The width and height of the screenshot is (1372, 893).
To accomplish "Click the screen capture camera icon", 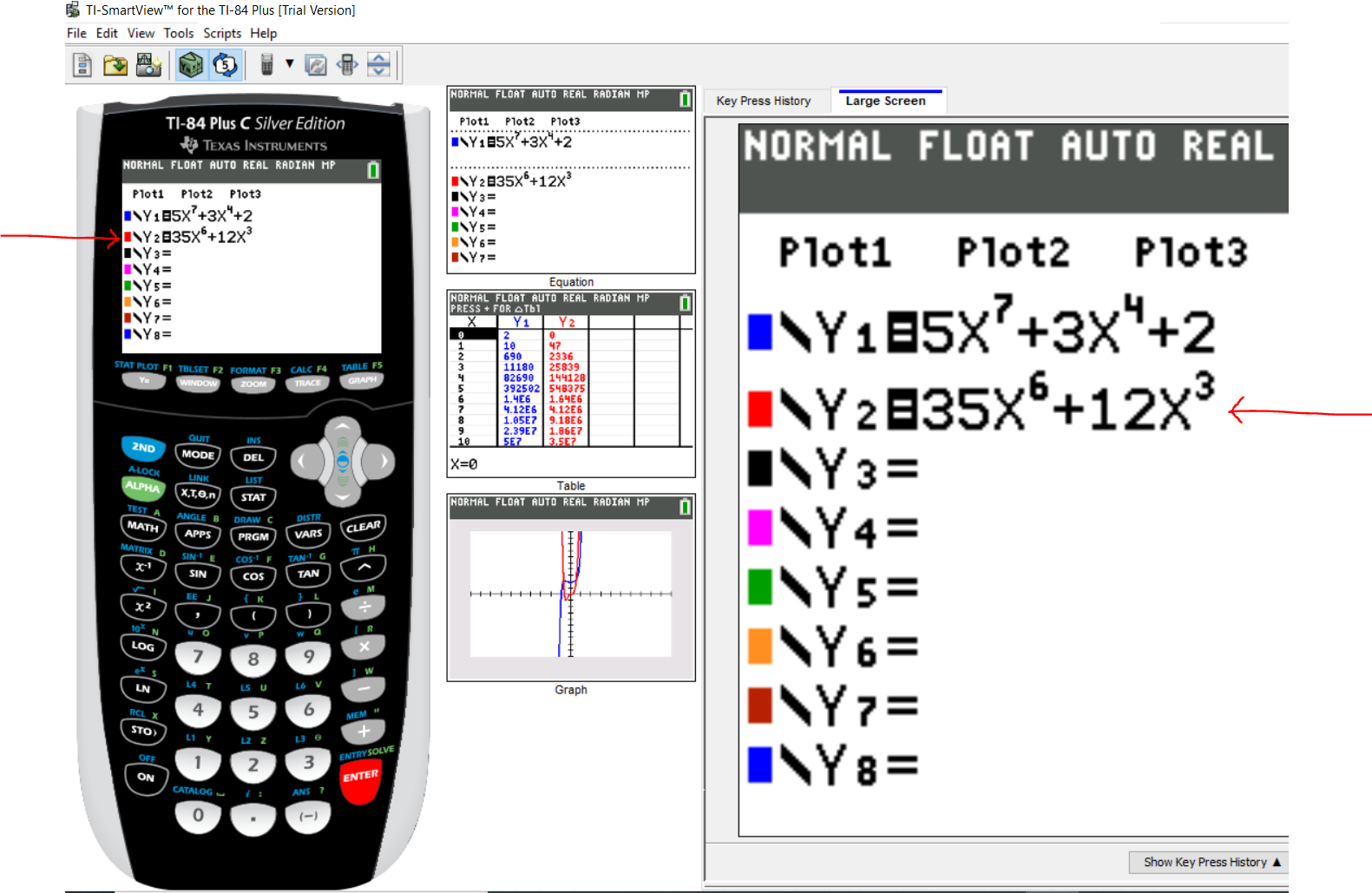I will 148,65.
